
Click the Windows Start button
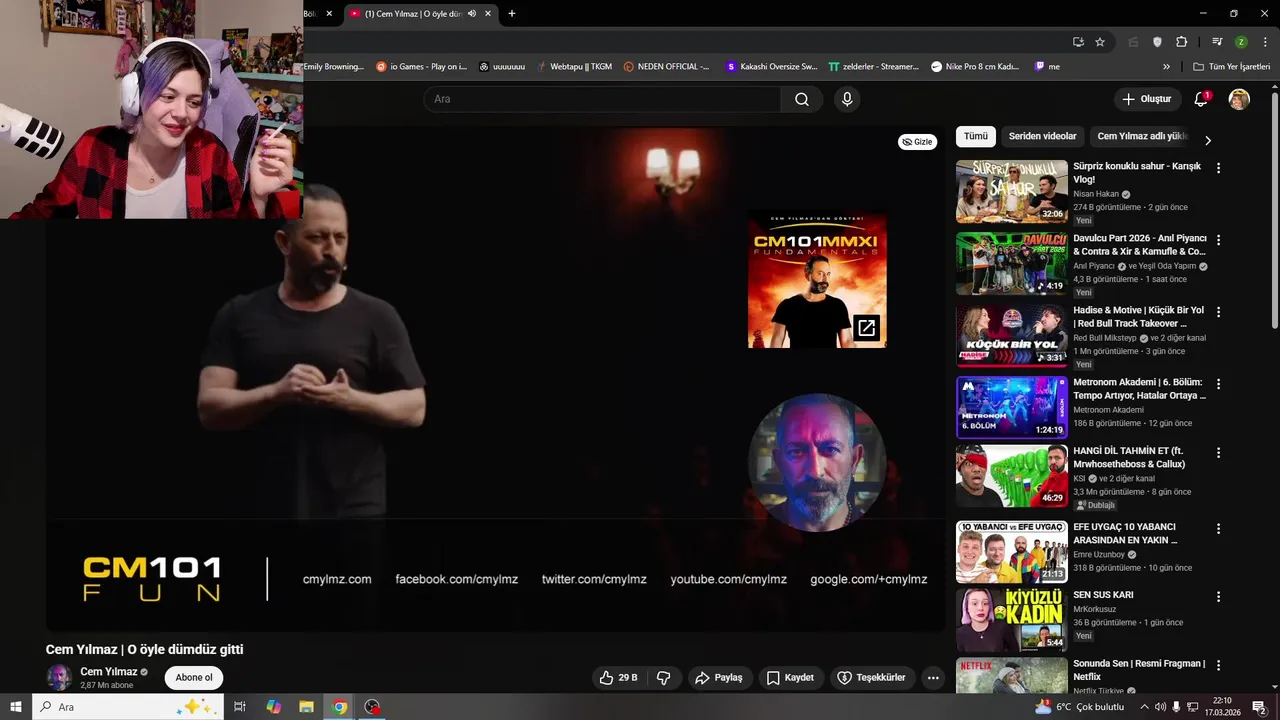pyautogui.click(x=15, y=707)
